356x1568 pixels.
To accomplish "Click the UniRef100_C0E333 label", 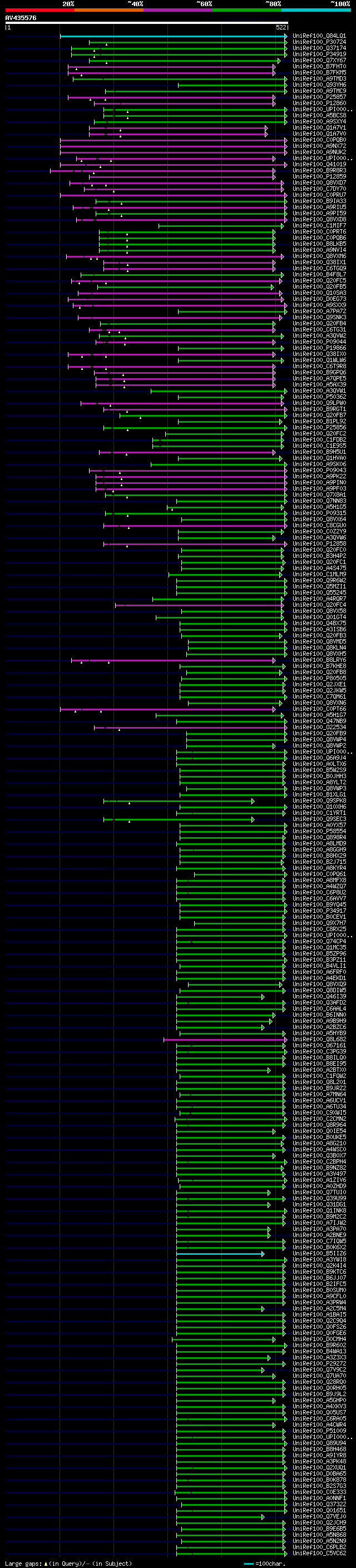I will click(319, 1492).
